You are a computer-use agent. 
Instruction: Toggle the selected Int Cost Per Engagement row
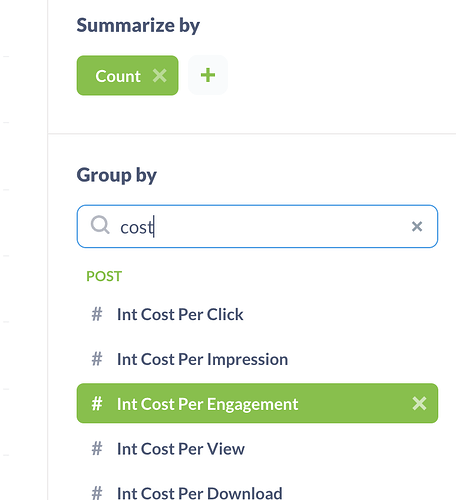[x=257, y=403]
